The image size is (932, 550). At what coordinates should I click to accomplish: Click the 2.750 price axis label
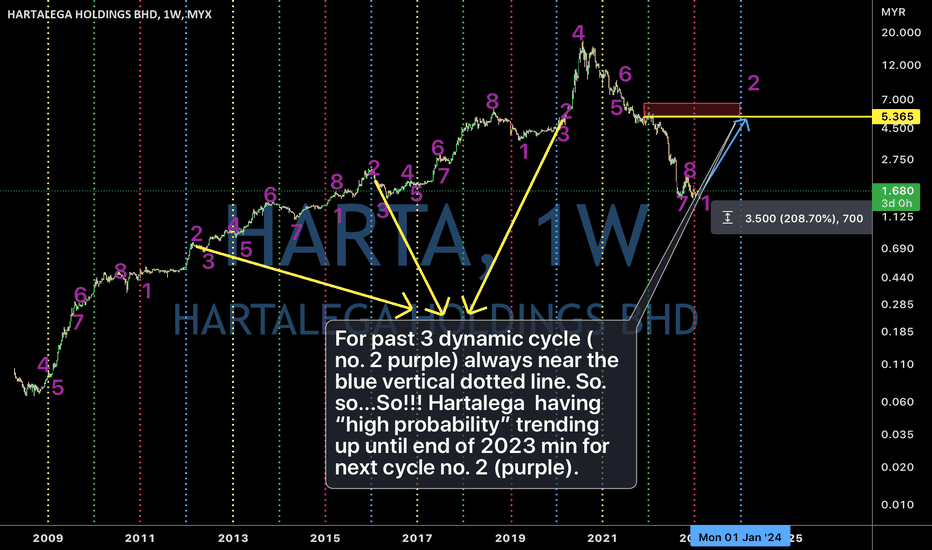[898, 159]
